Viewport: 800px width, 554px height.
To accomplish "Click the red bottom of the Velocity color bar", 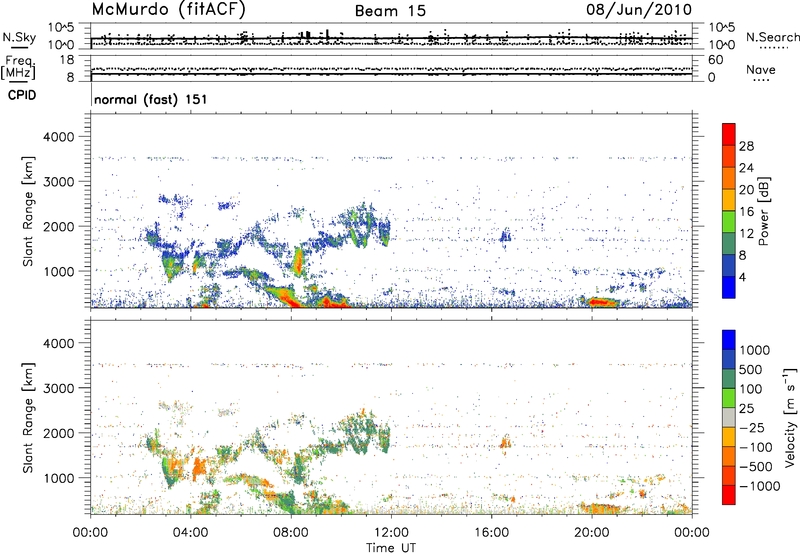I will (x=729, y=495).
